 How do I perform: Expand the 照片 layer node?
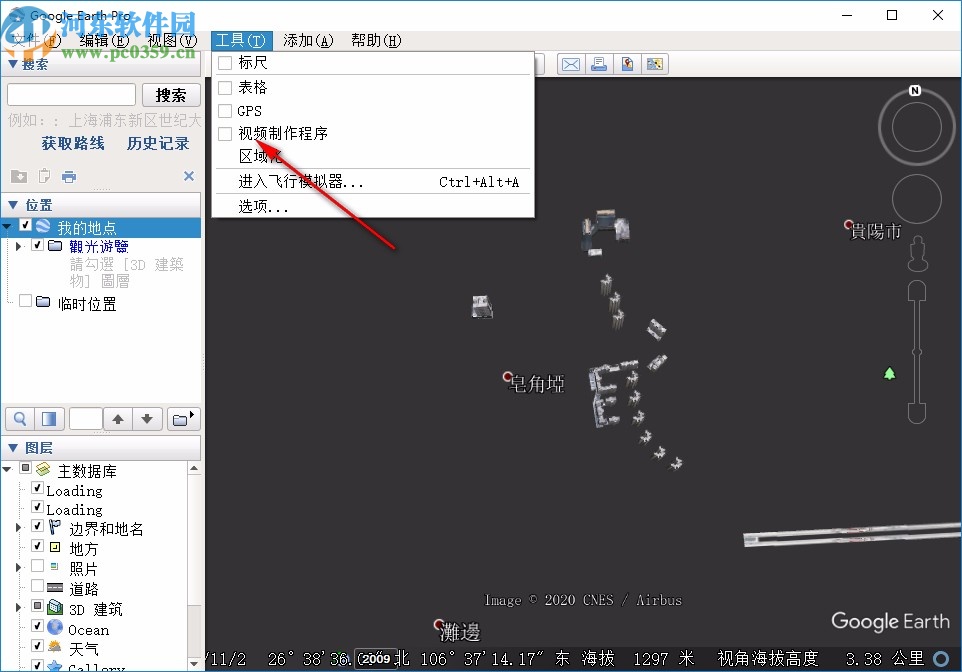pyautogui.click(x=18, y=568)
